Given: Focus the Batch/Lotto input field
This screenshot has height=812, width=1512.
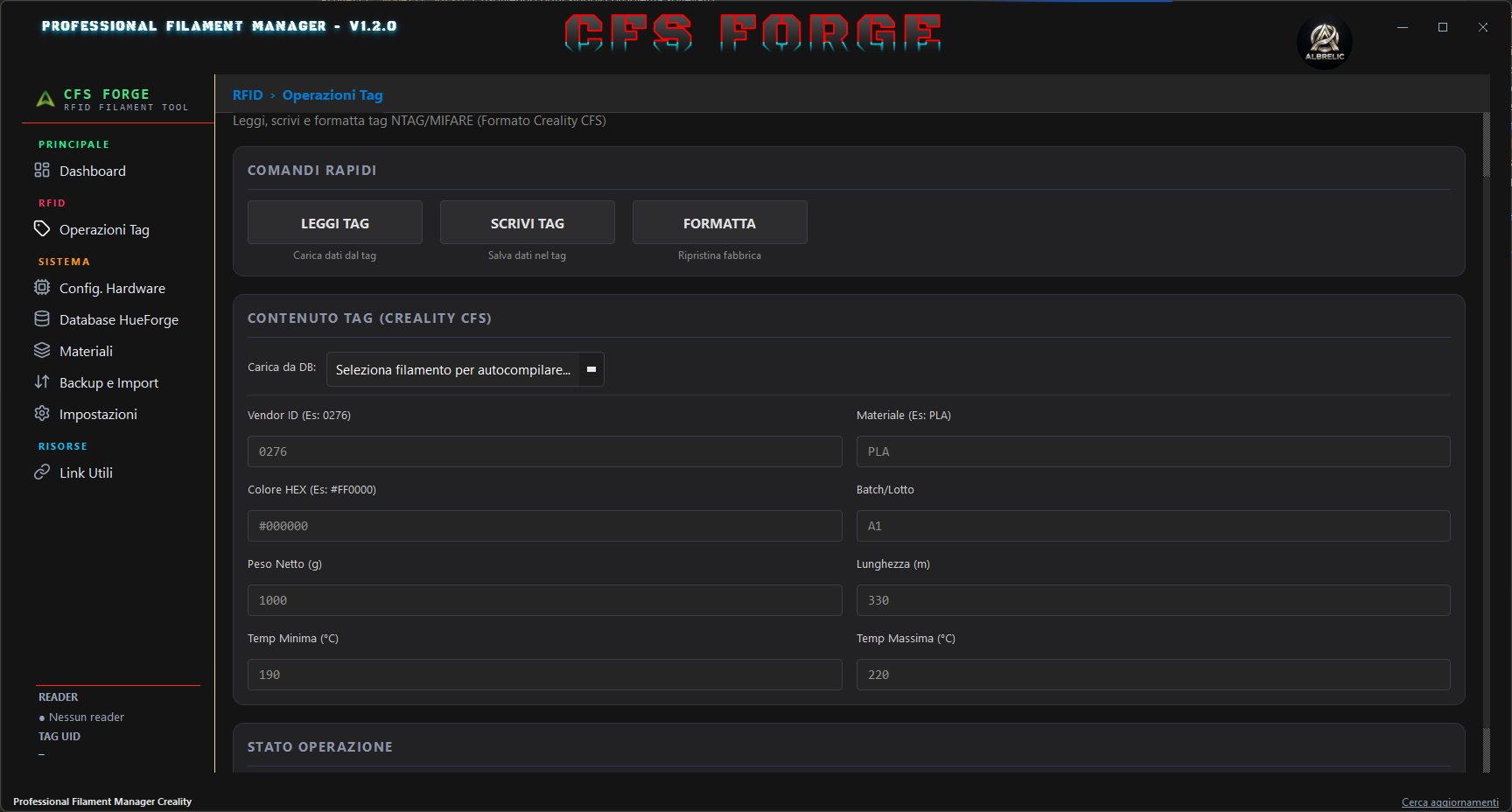Looking at the screenshot, I should [1153, 526].
